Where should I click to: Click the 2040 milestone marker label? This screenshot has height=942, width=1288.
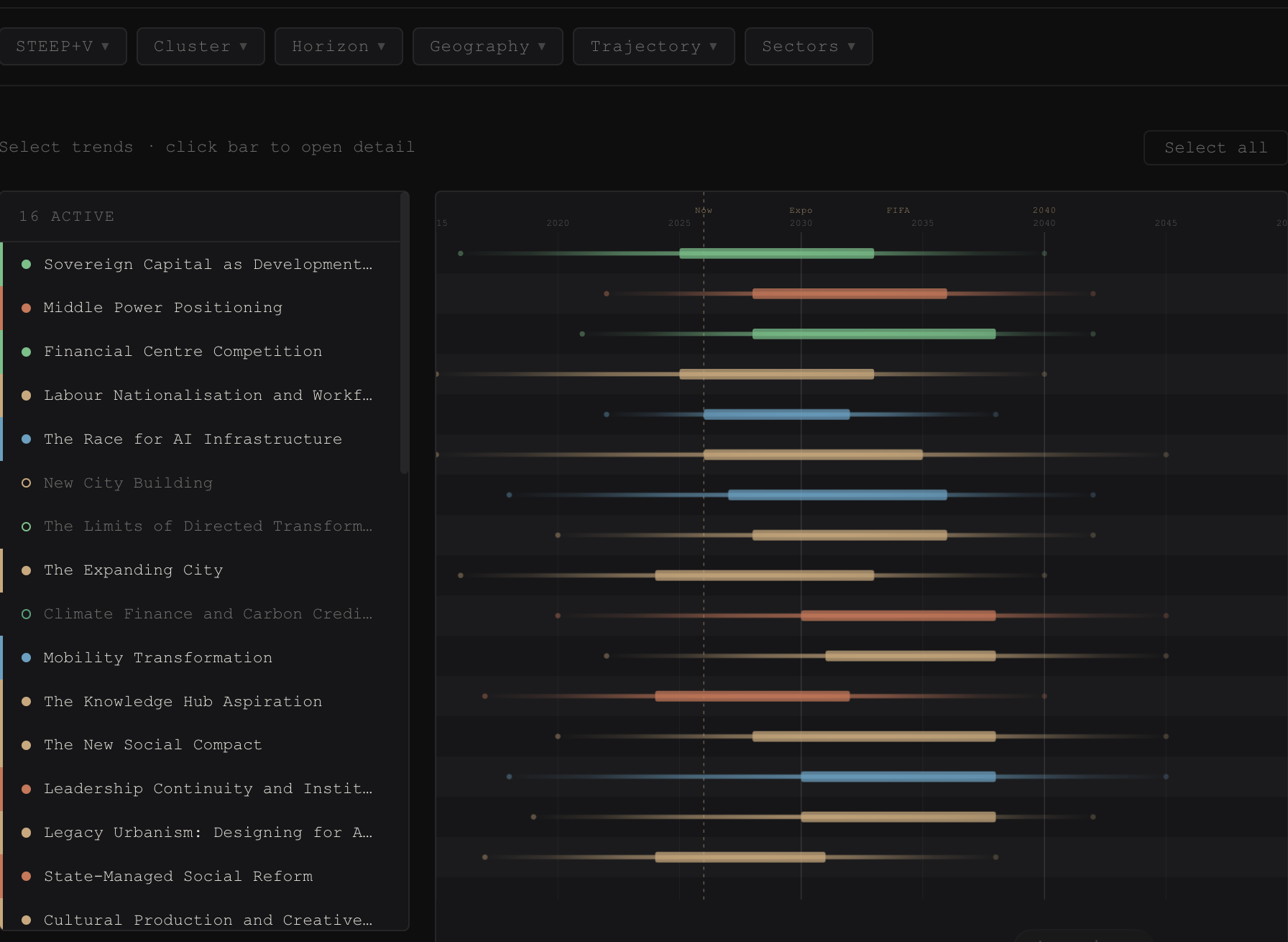[x=1044, y=211]
